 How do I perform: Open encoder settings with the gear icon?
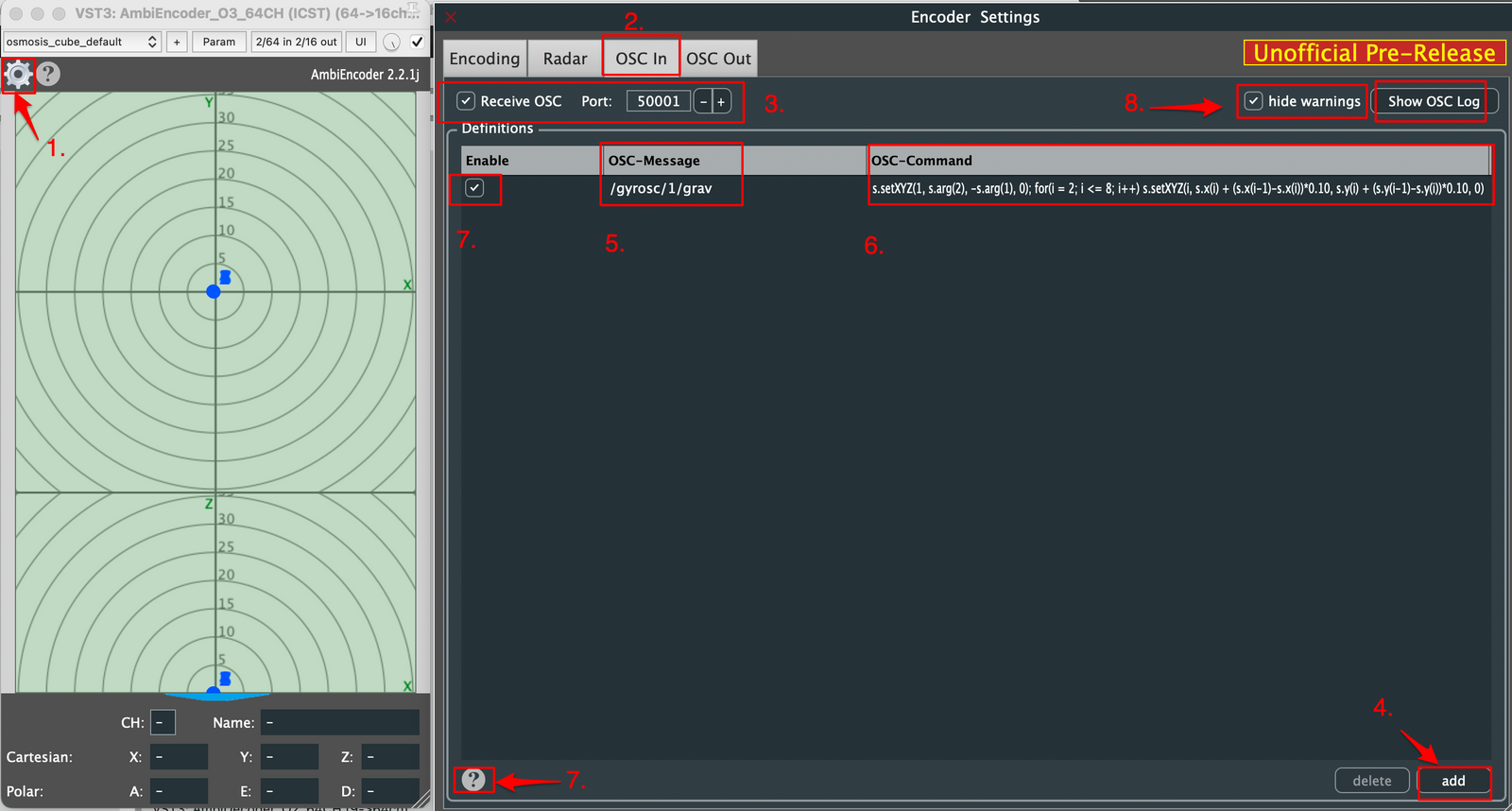[18, 74]
